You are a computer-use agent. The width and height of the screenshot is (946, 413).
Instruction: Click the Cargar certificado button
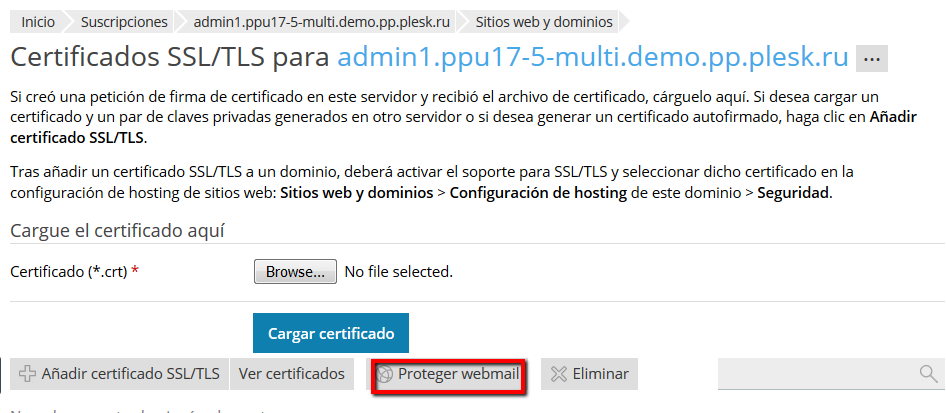[331, 333]
